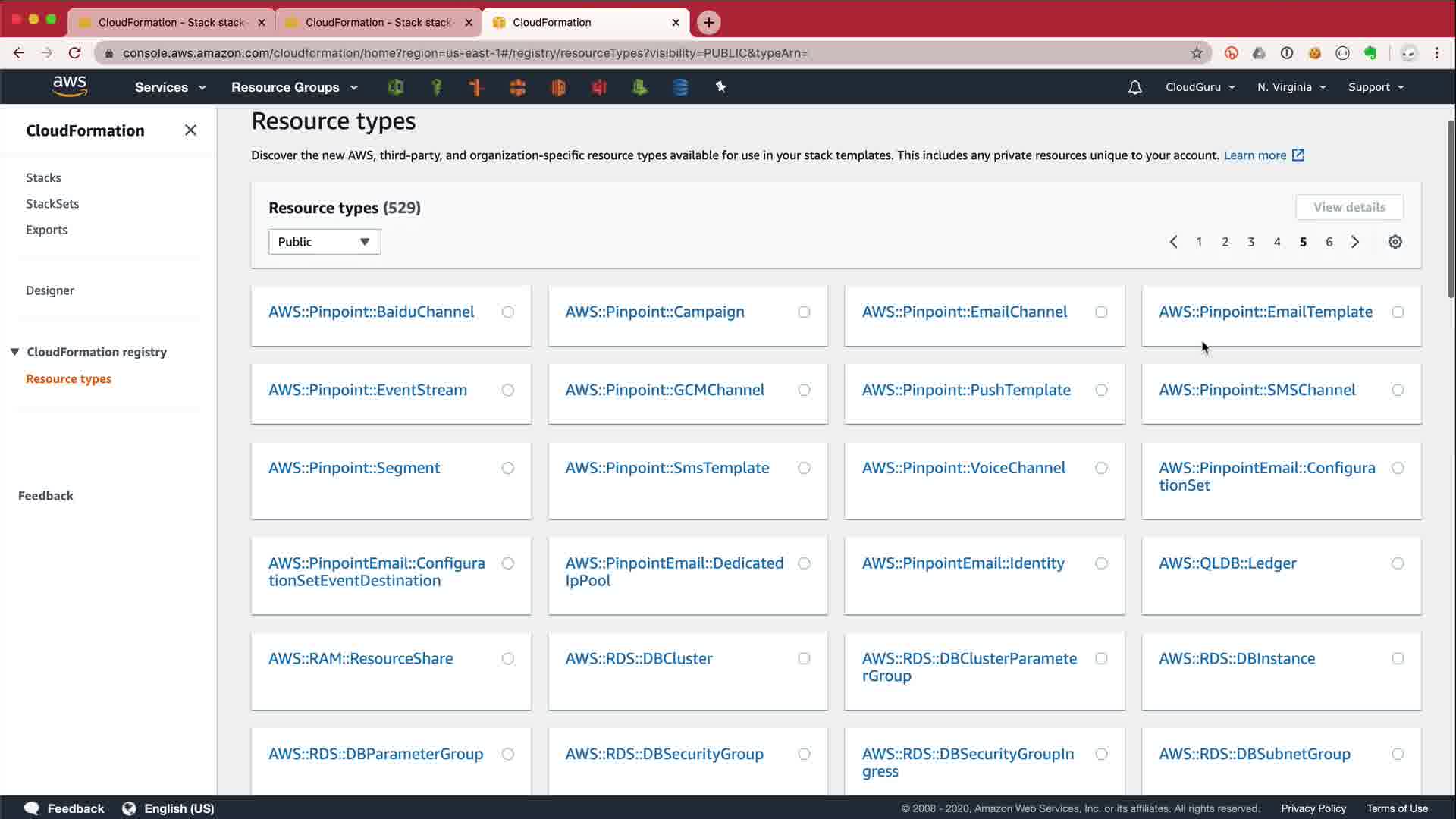Viewport: 1456px width, 819px height.
Task: Open Stacks in the sidebar
Action: 43,177
